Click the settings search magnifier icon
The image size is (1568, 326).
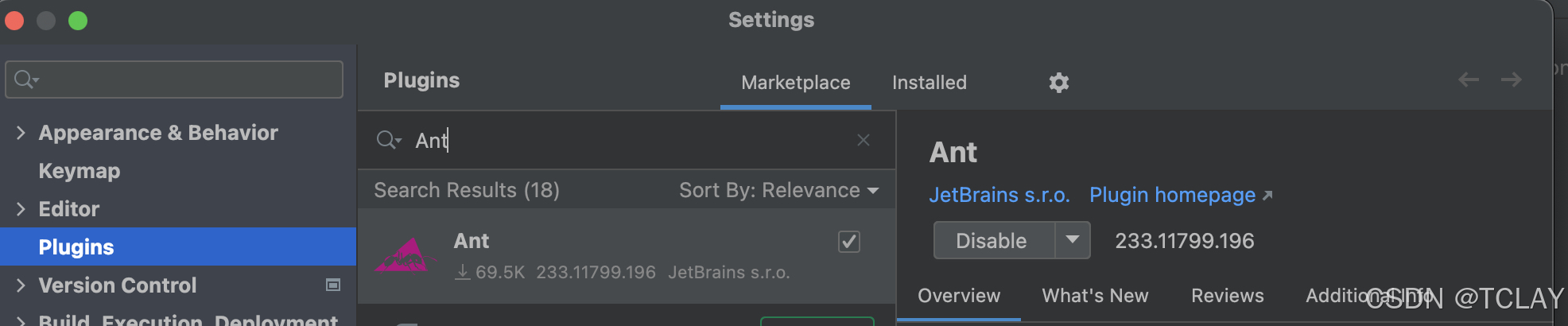[x=25, y=80]
